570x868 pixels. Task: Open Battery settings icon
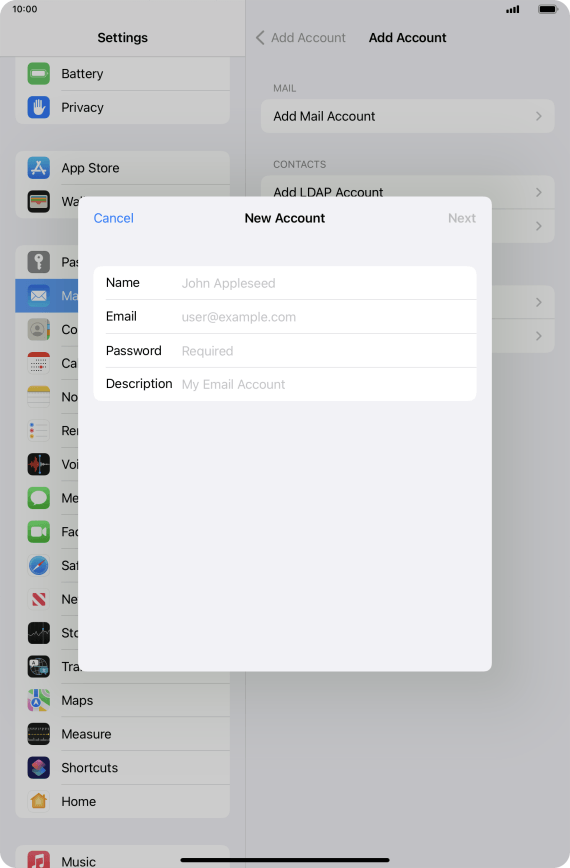point(39,74)
